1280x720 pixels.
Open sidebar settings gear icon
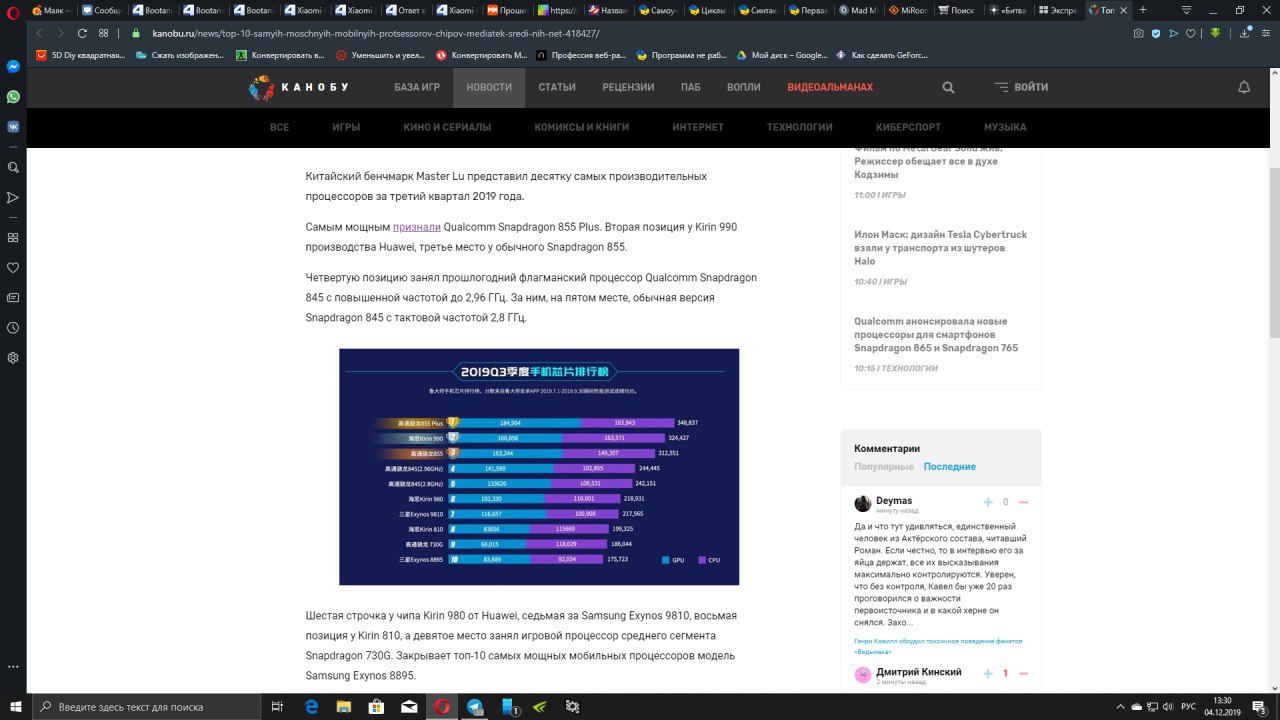[13, 357]
